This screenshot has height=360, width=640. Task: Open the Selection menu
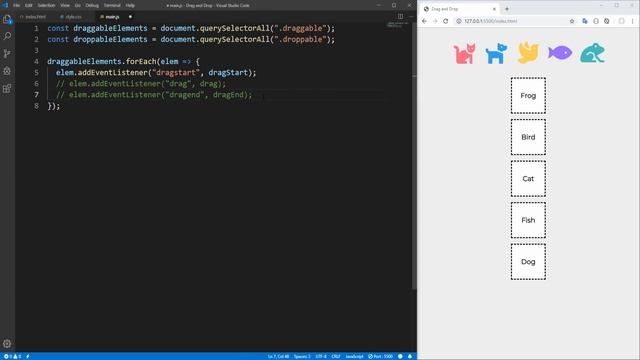46,5
